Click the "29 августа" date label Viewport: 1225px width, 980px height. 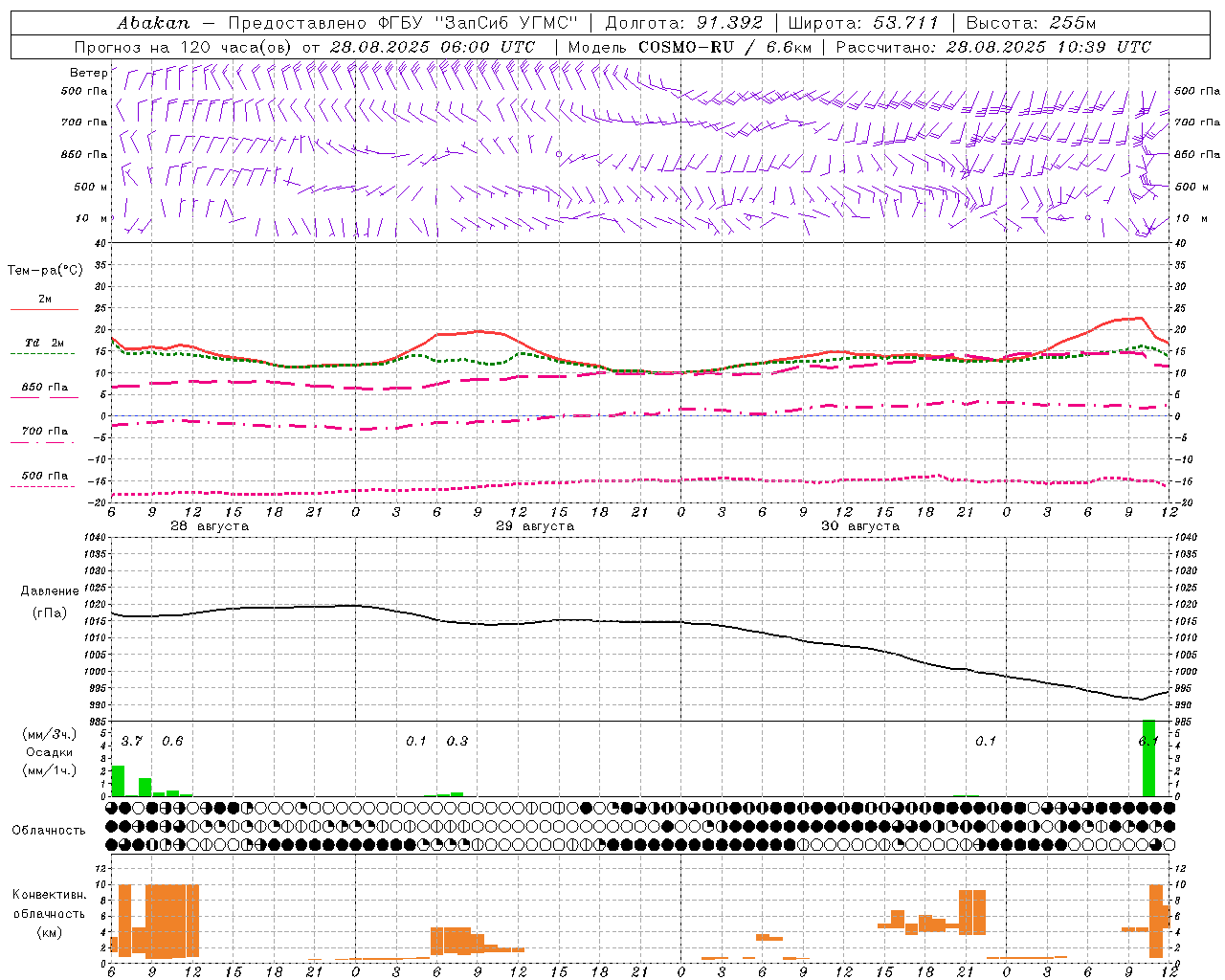pyautogui.click(x=535, y=526)
